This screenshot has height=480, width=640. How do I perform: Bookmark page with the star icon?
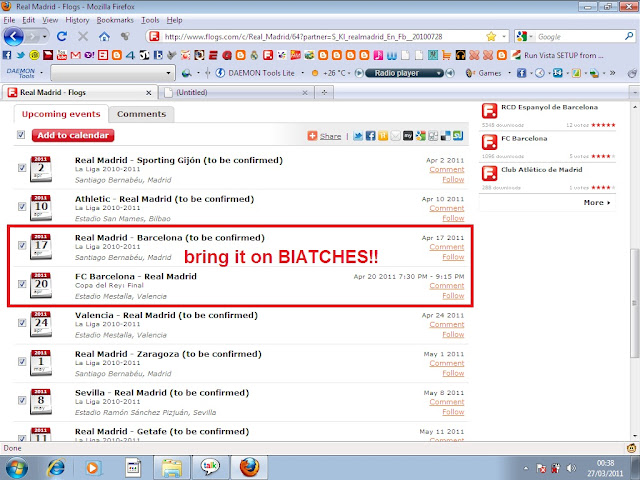click(491, 37)
